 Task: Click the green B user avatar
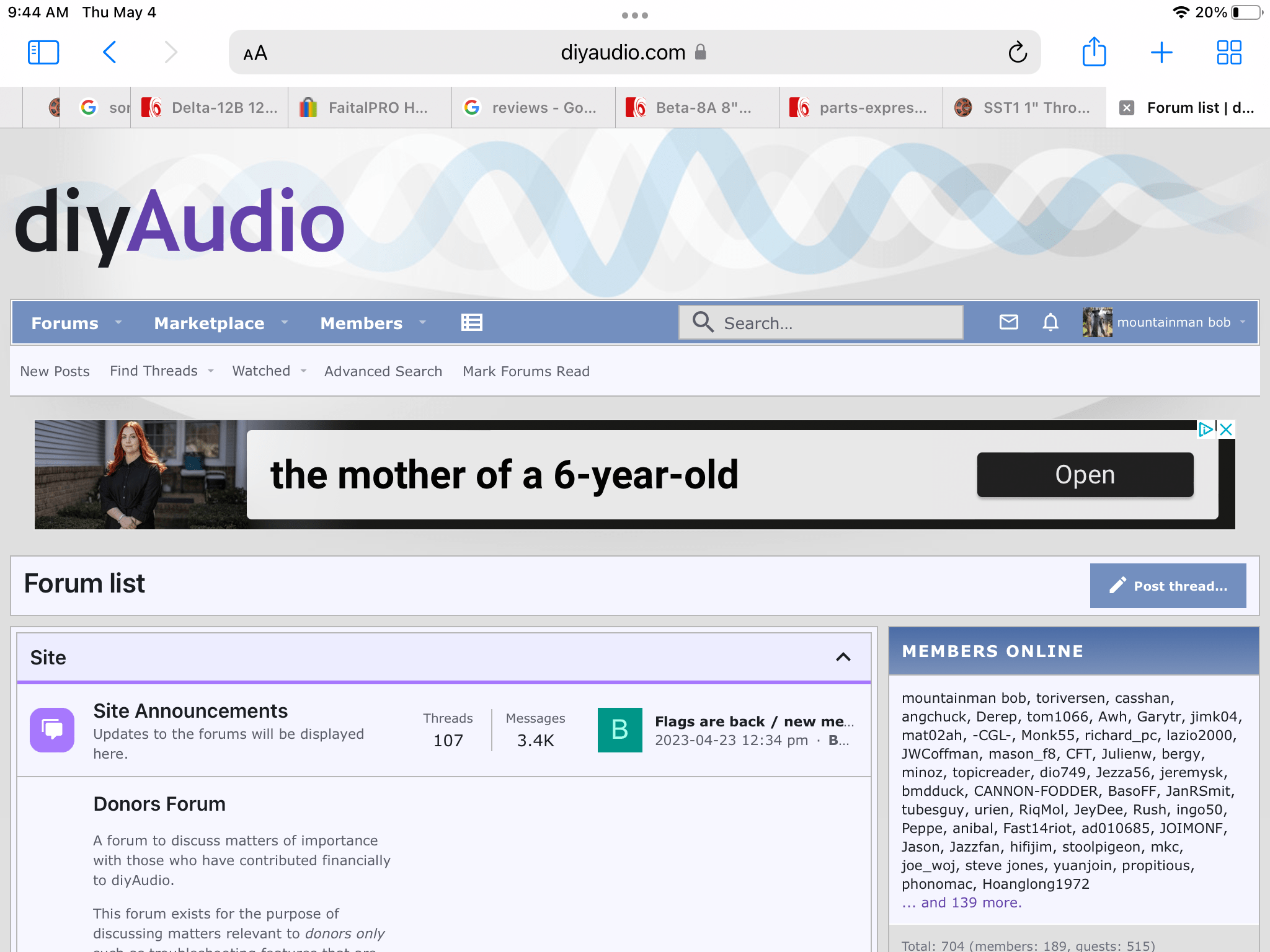pos(619,729)
